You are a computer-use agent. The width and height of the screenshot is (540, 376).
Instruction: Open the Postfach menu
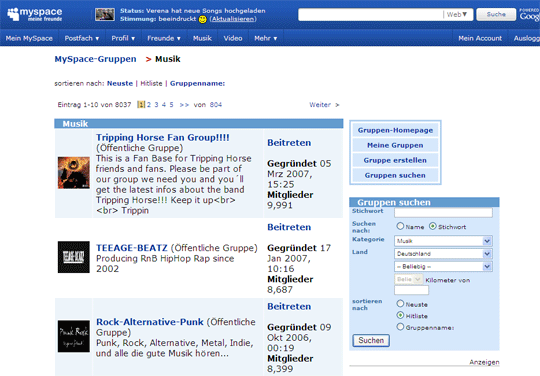point(82,38)
